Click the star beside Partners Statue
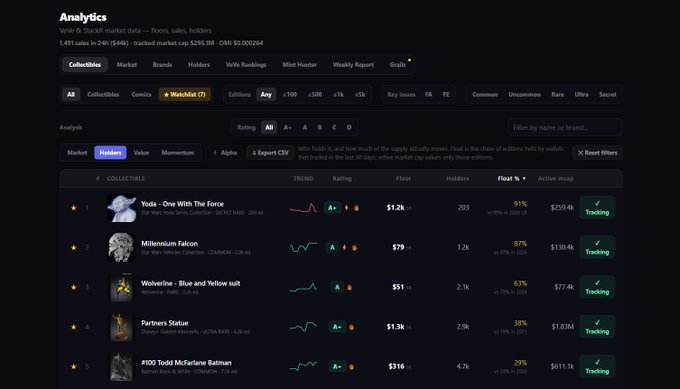The image size is (680, 389). pos(74,327)
